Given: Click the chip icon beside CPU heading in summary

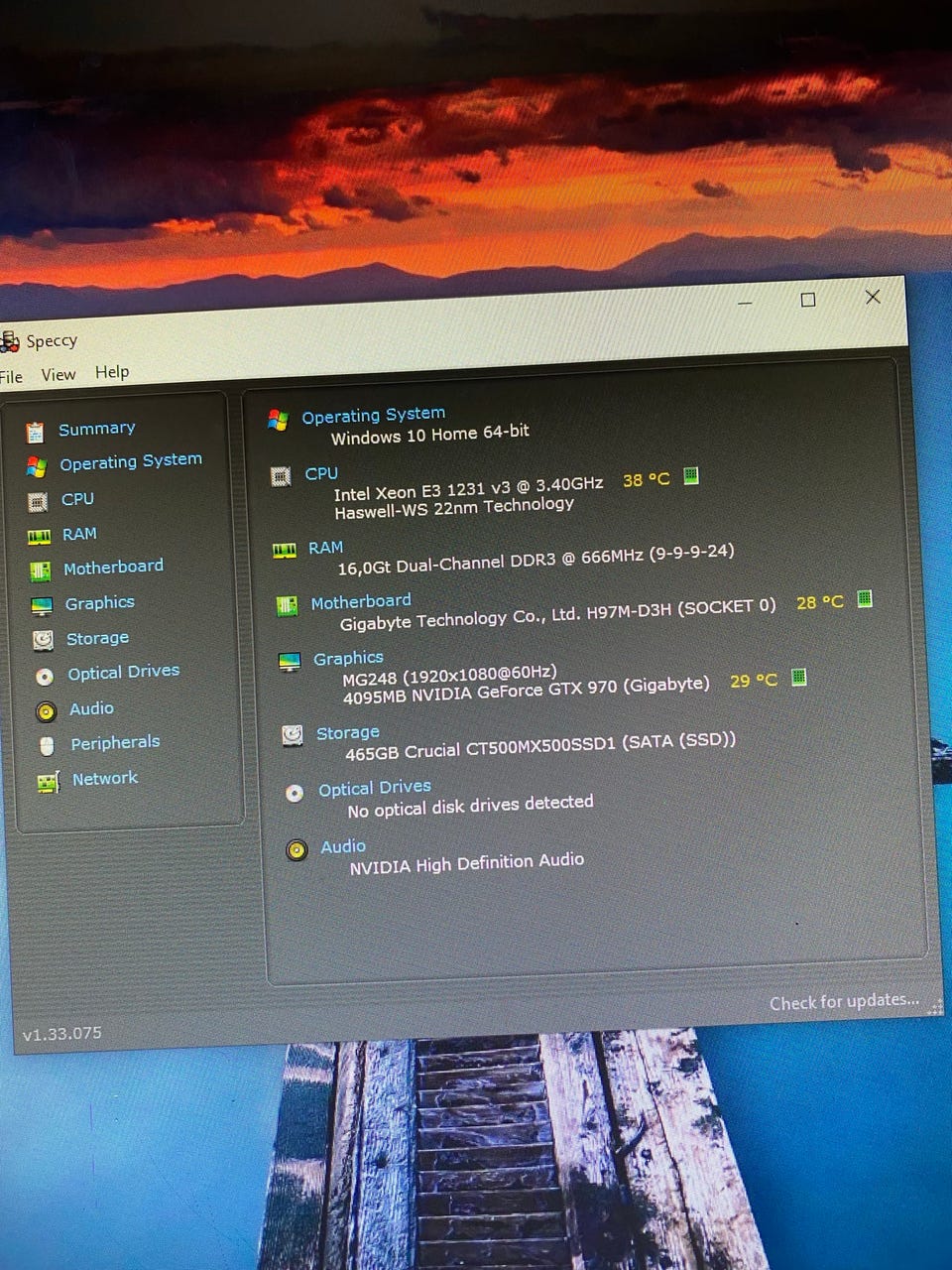Looking at the screenshot, I should (x=282, y=477).
